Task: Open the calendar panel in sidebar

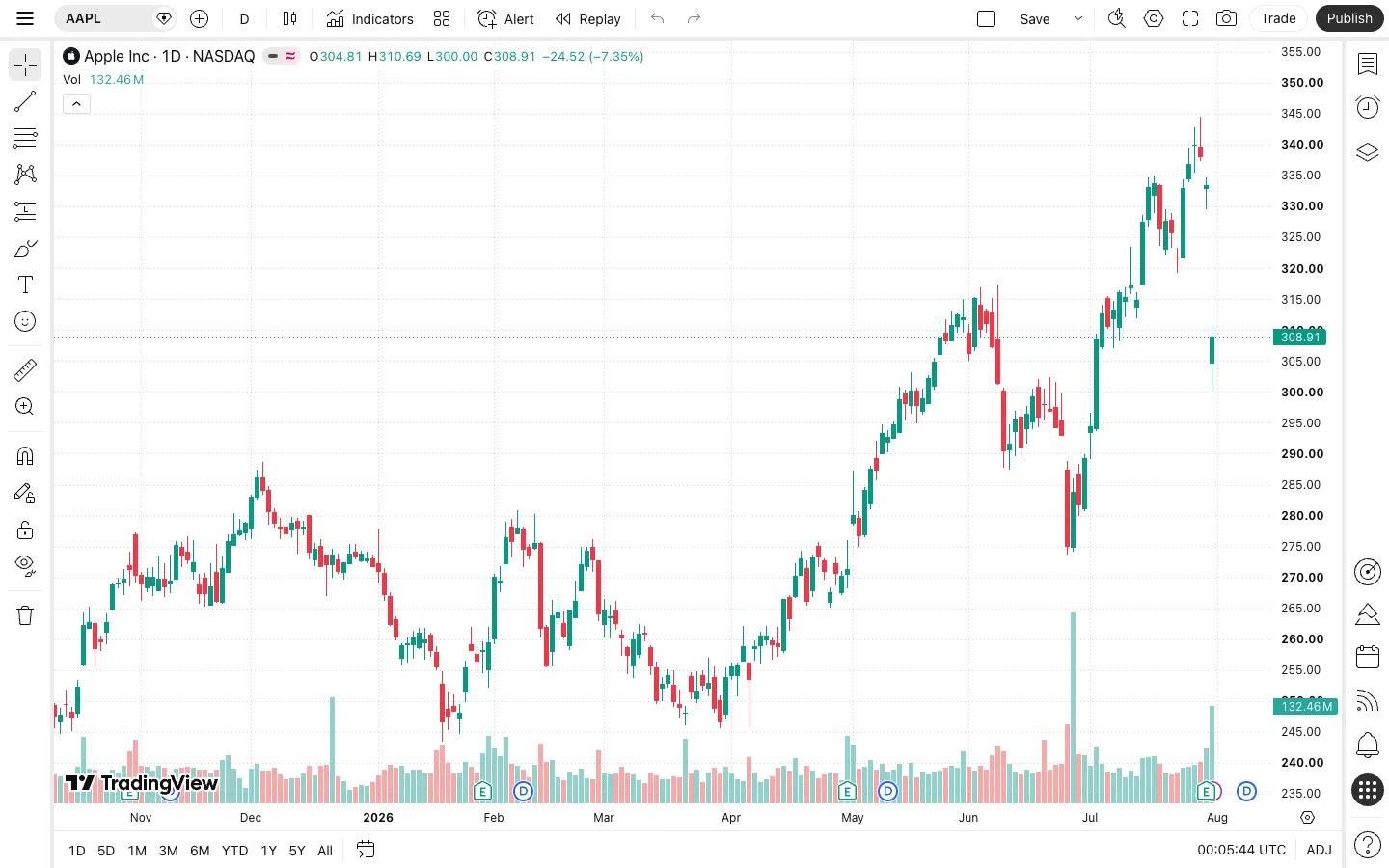Action: 1368,657
